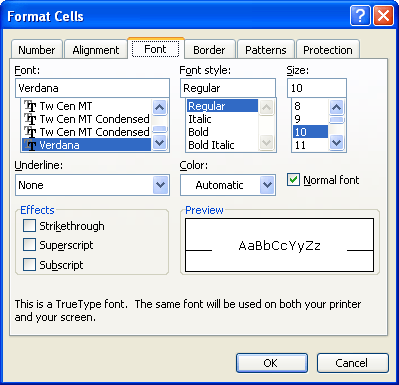This screenshot has height=385, width=399.
Task: Select Bold Italic in font style list
Action: pos(211,145)
